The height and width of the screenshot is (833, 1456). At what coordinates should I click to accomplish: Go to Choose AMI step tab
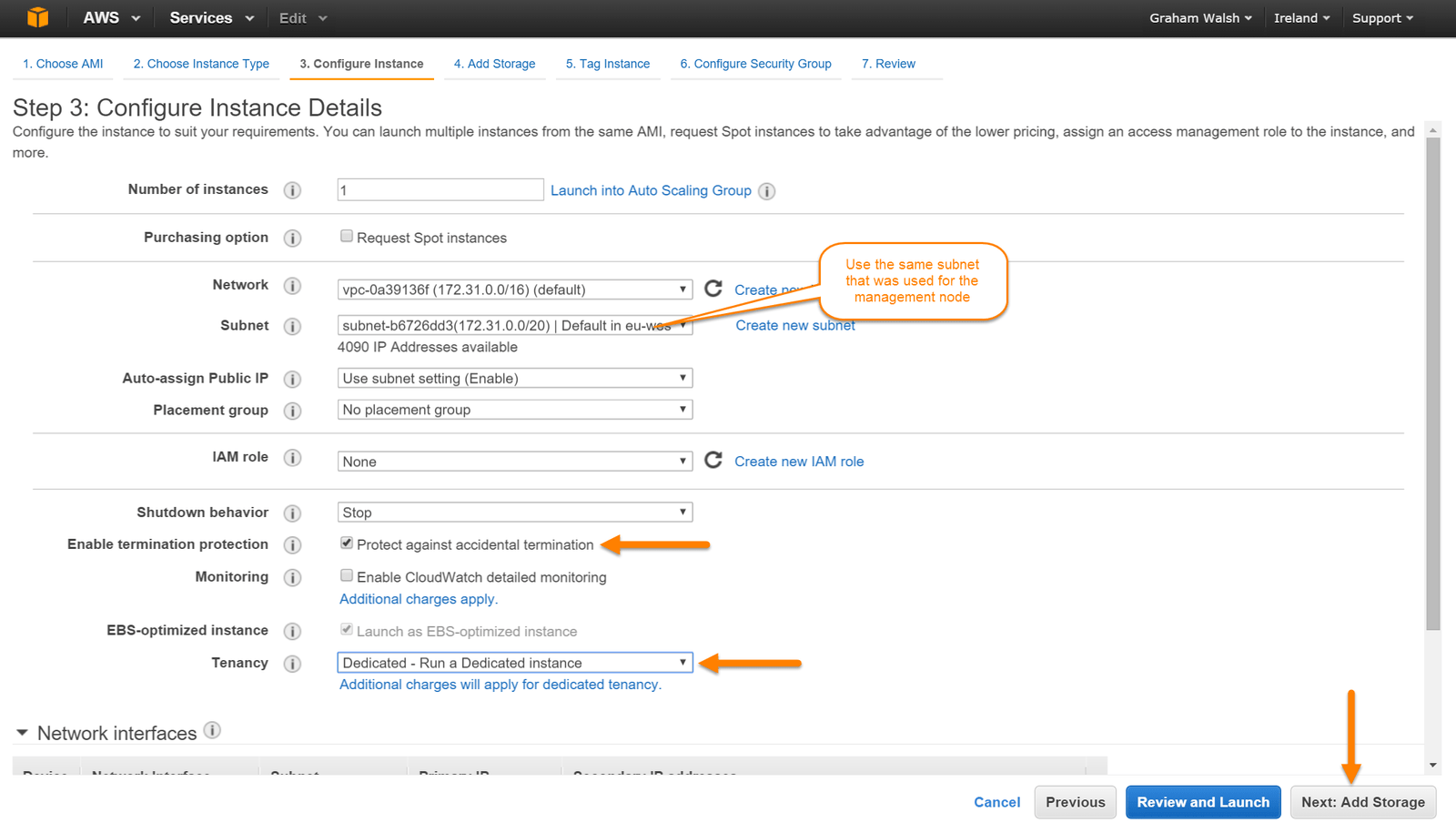click(63, 64)
